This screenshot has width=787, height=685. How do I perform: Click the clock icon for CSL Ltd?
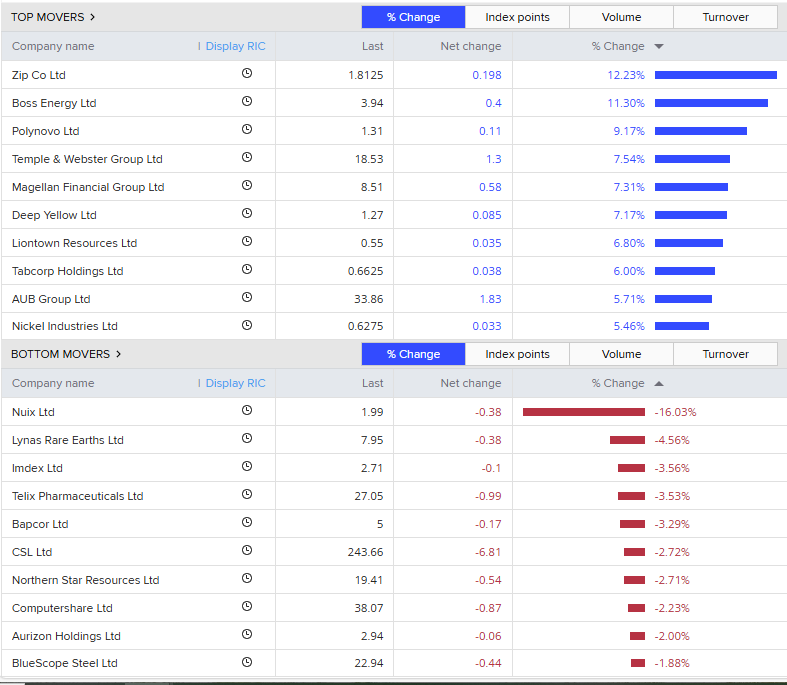coord(246,551)
